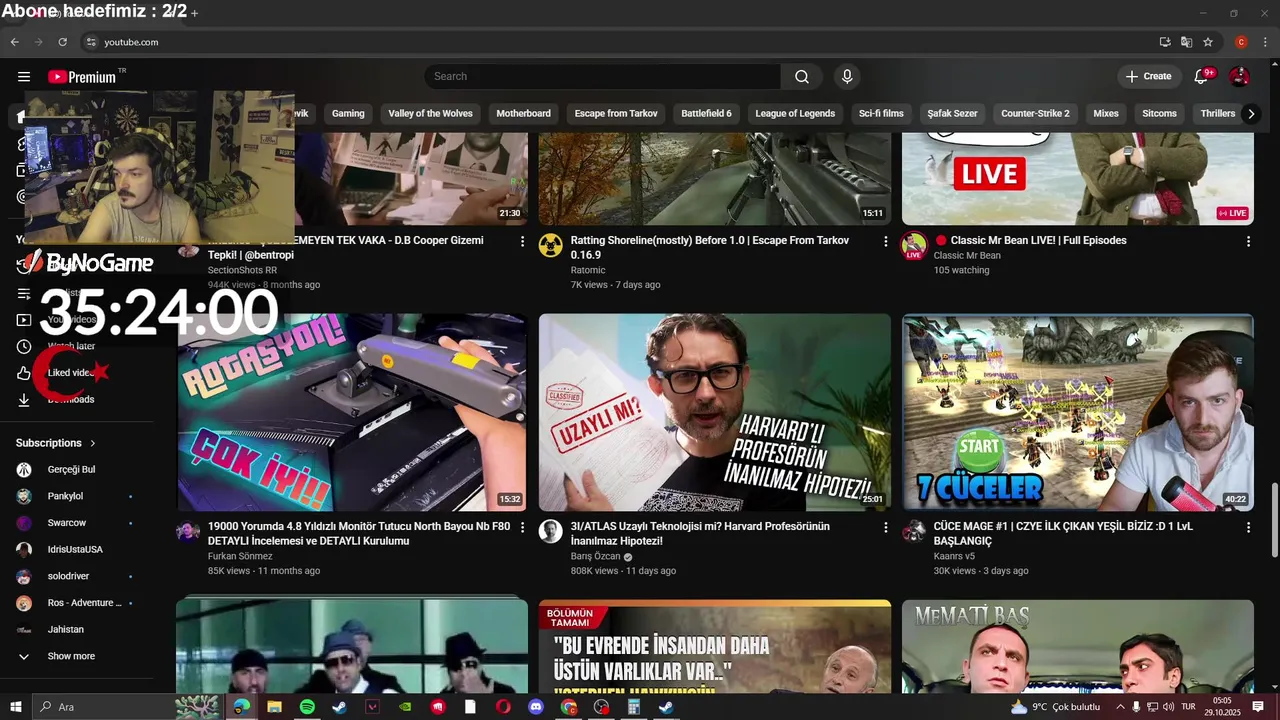Image resolution: width=1280 pixels, height=720 pixels.
Task: Select the Şafak Sezer chip
Action: (x=952, y=114)
